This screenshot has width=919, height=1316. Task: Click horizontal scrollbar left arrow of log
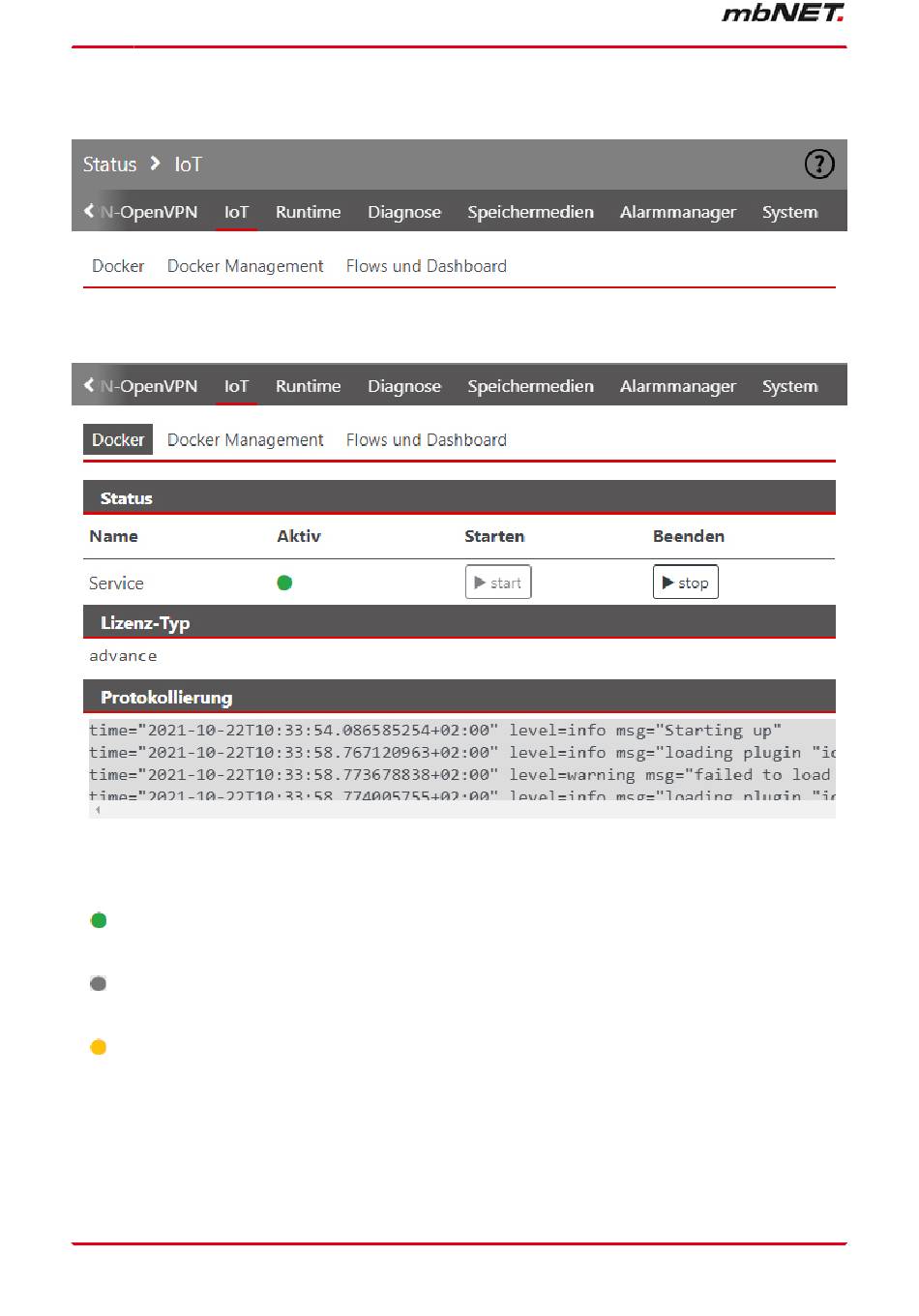[98, 810]
